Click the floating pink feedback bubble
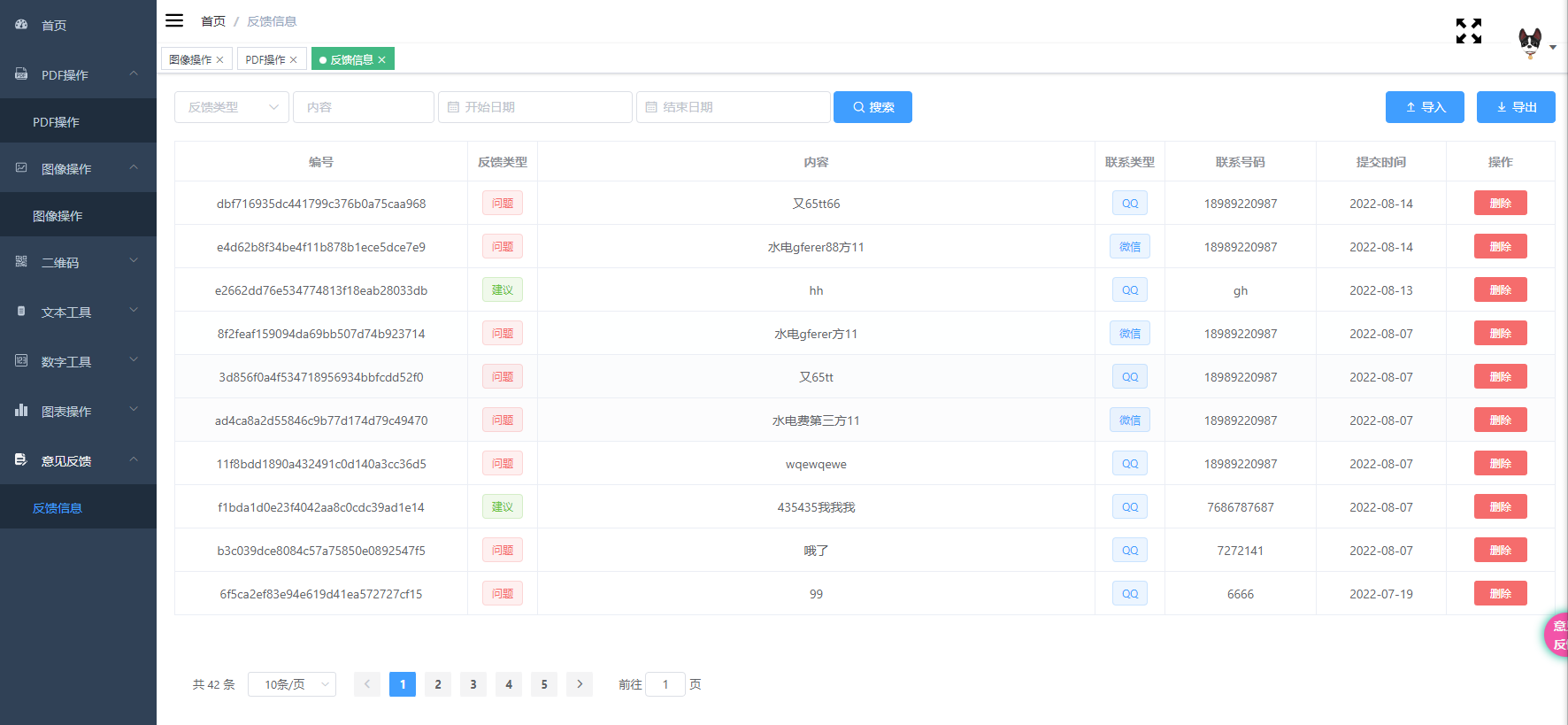Image resolution: width=1568 pixels, height=725 pixels. [1556, 635]
